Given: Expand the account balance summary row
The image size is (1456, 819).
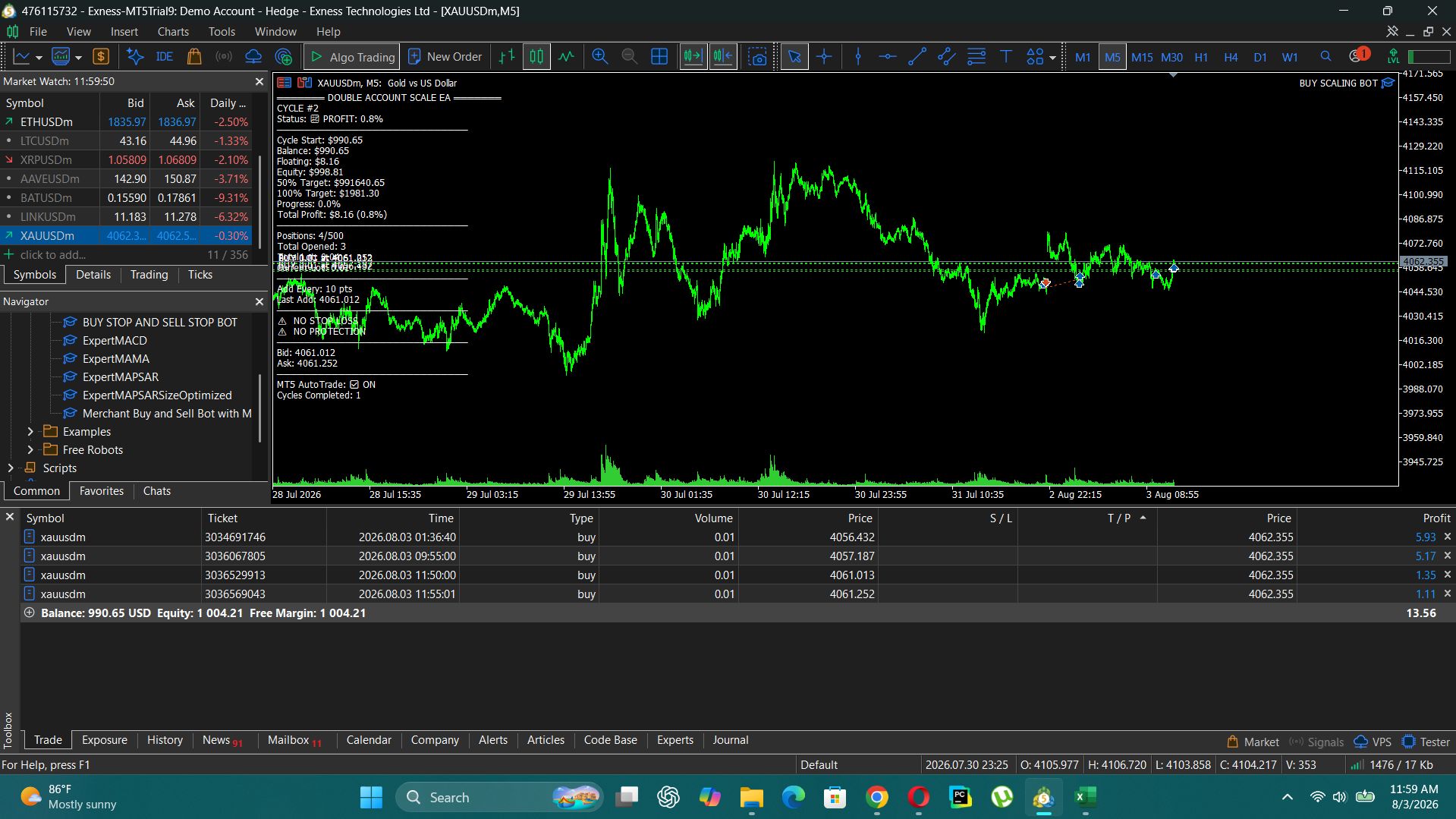Looking at the screenshot, I should tap(30, 613).
